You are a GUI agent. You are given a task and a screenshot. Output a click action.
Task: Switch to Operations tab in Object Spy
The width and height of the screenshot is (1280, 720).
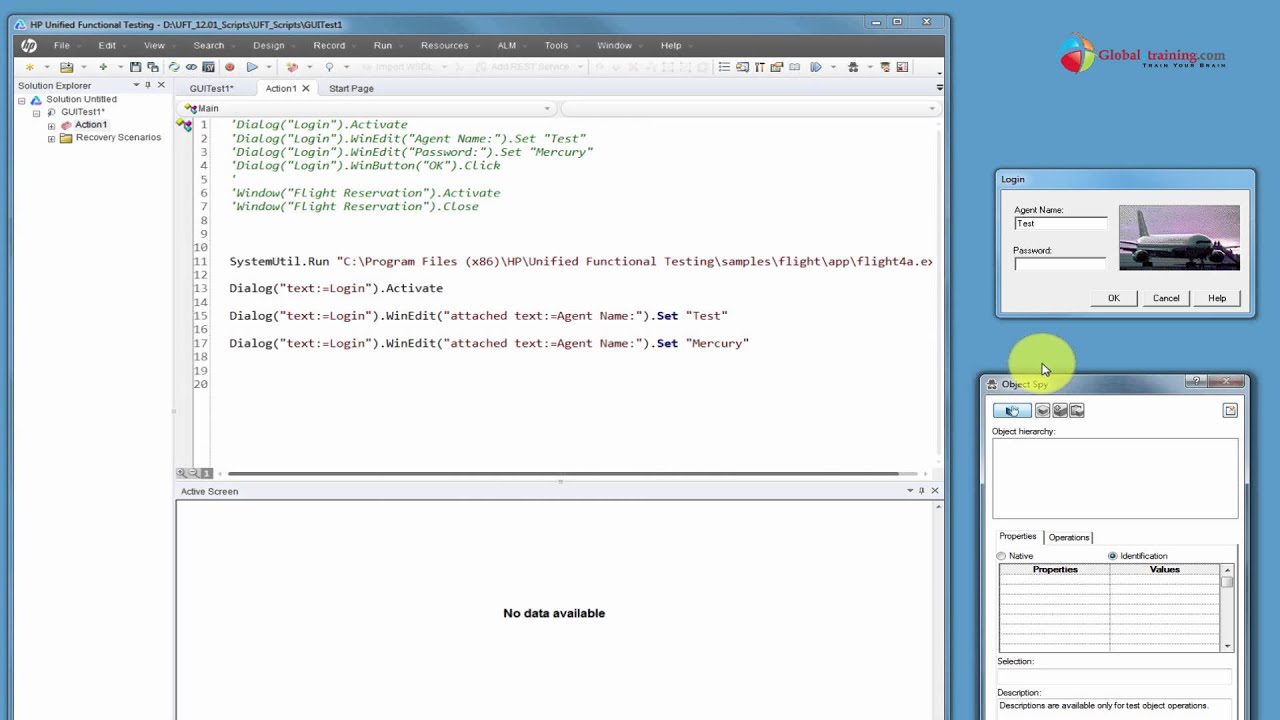point(1068,537)
